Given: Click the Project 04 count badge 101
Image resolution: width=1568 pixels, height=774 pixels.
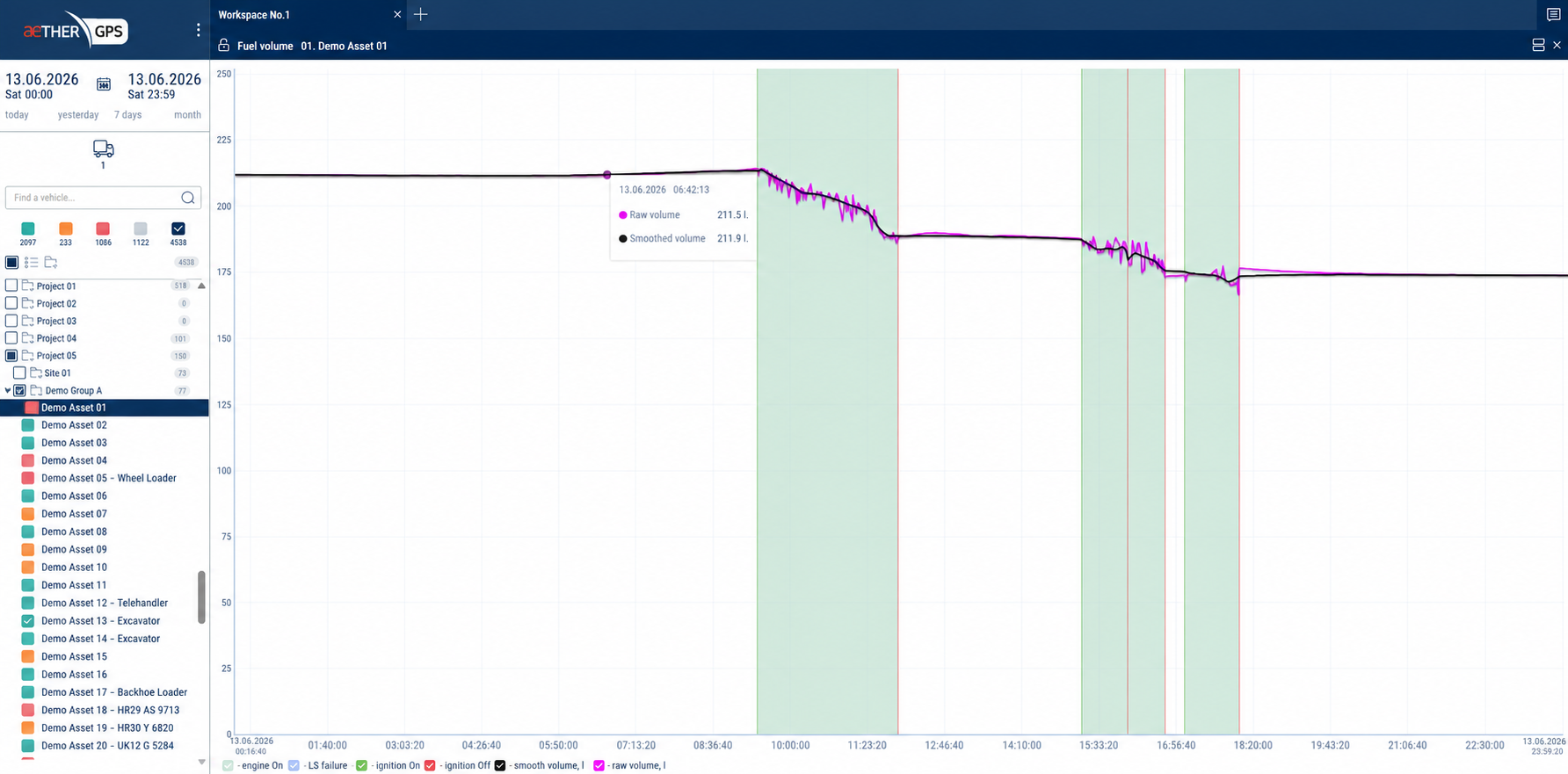Looking at the screenshot, I should click(180, 338).
